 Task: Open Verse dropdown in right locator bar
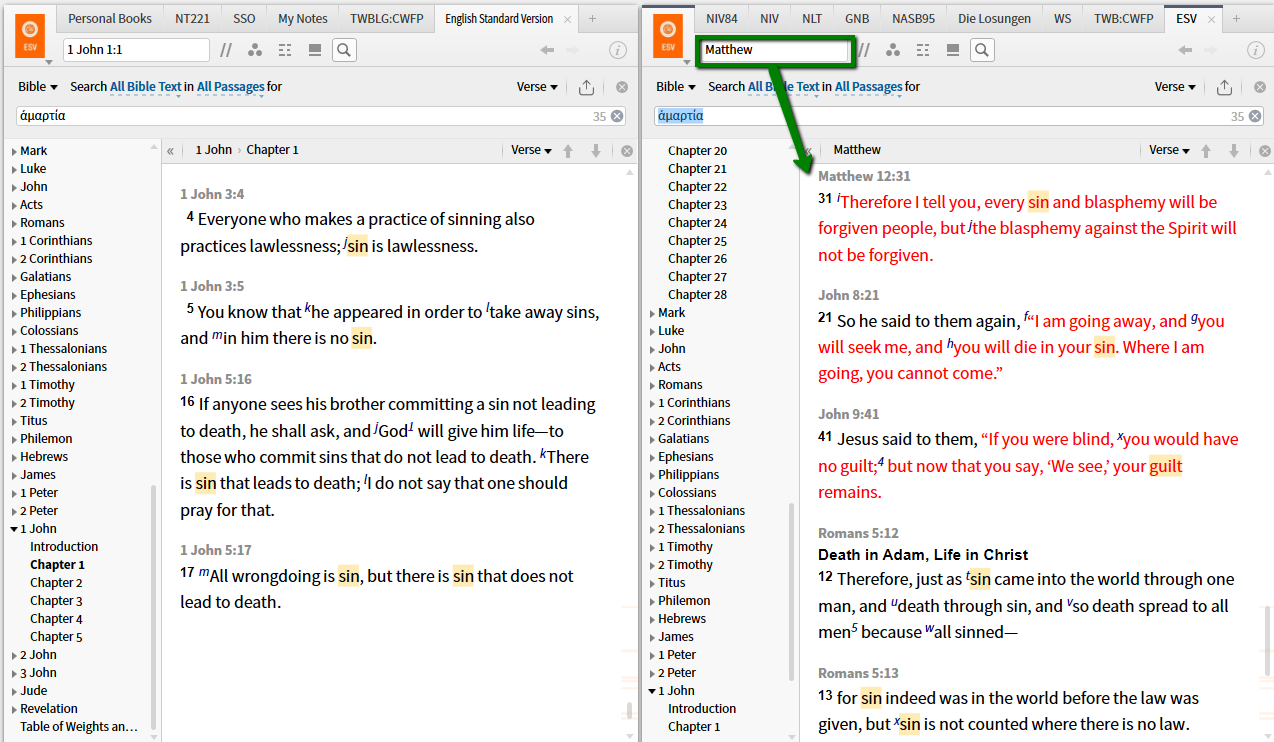click(1169, 150)
